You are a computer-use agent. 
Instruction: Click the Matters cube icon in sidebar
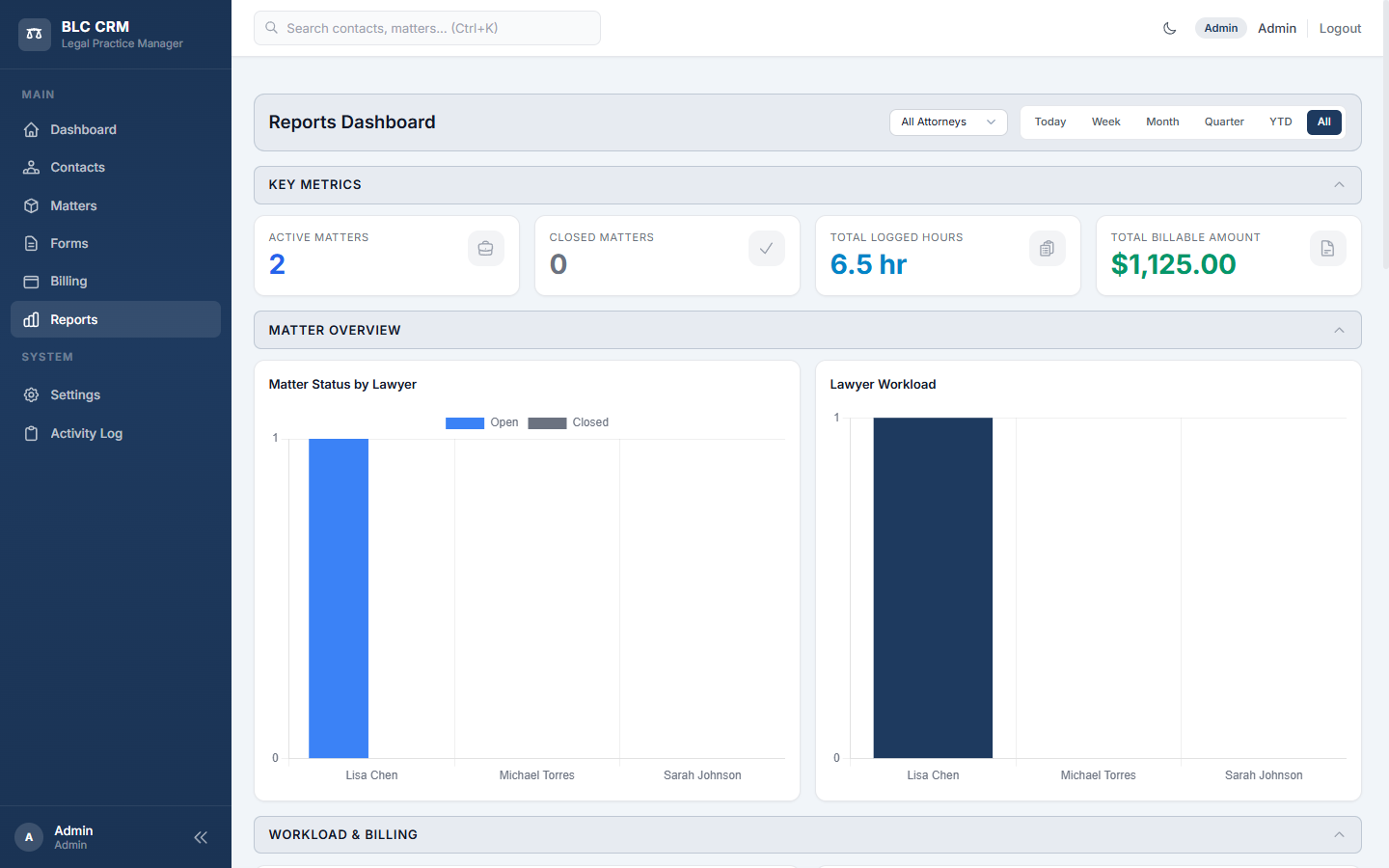coord(31,205)
